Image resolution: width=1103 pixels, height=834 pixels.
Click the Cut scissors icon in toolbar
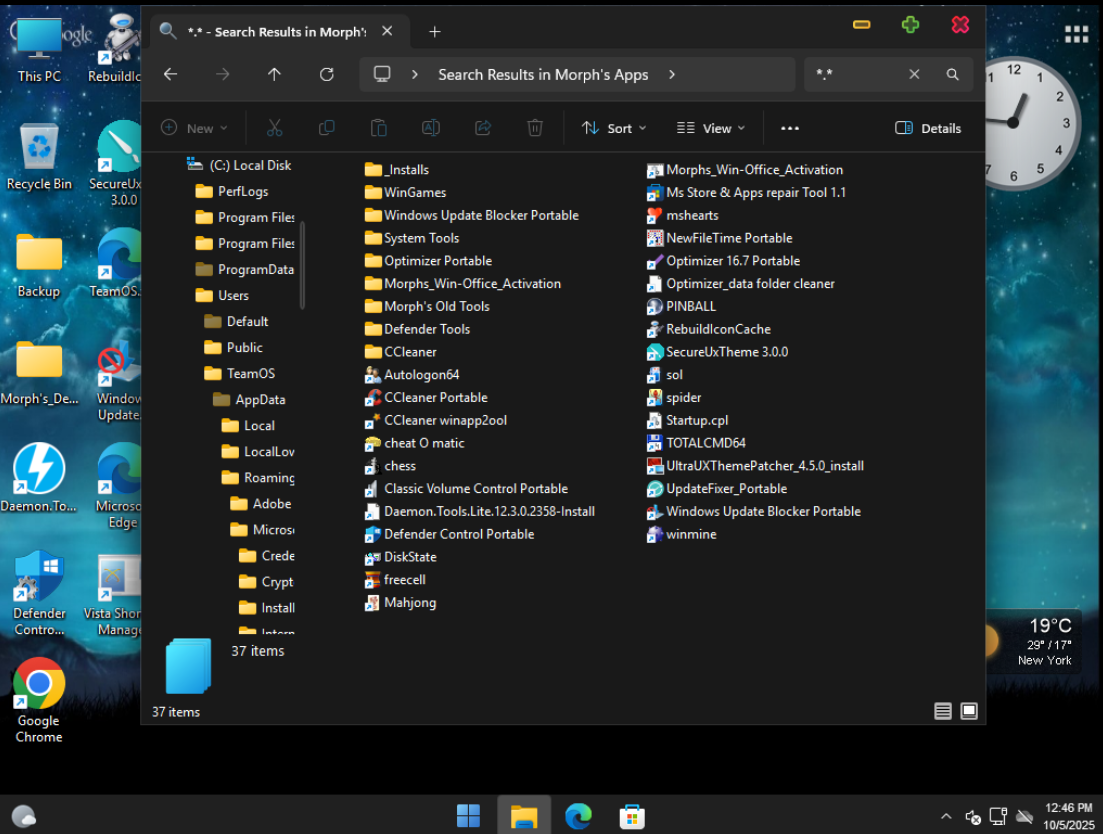point(274,128)
